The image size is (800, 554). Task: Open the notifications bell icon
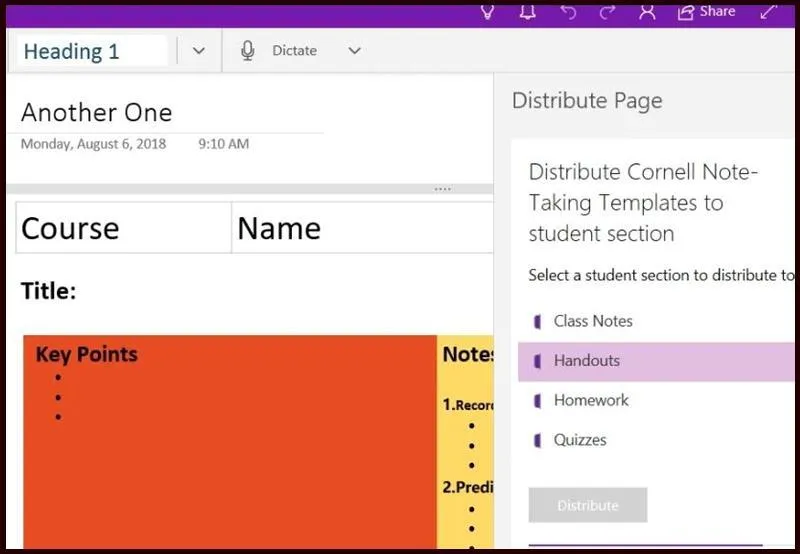point(528,11)
